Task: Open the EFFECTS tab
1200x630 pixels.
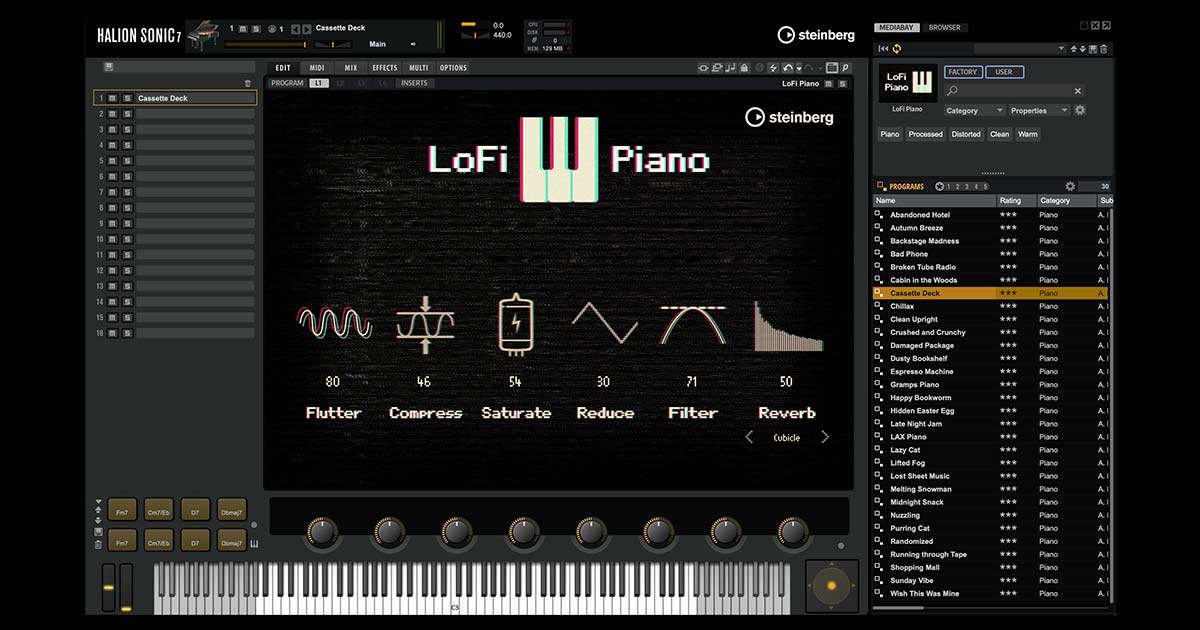Action: pos(385,68)
